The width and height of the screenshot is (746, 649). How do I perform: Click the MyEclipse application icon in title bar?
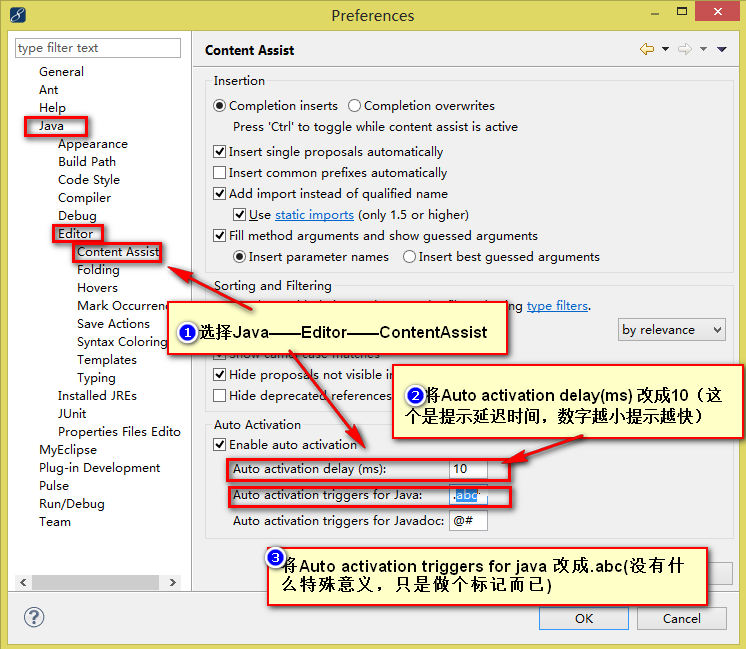point(18,15)
